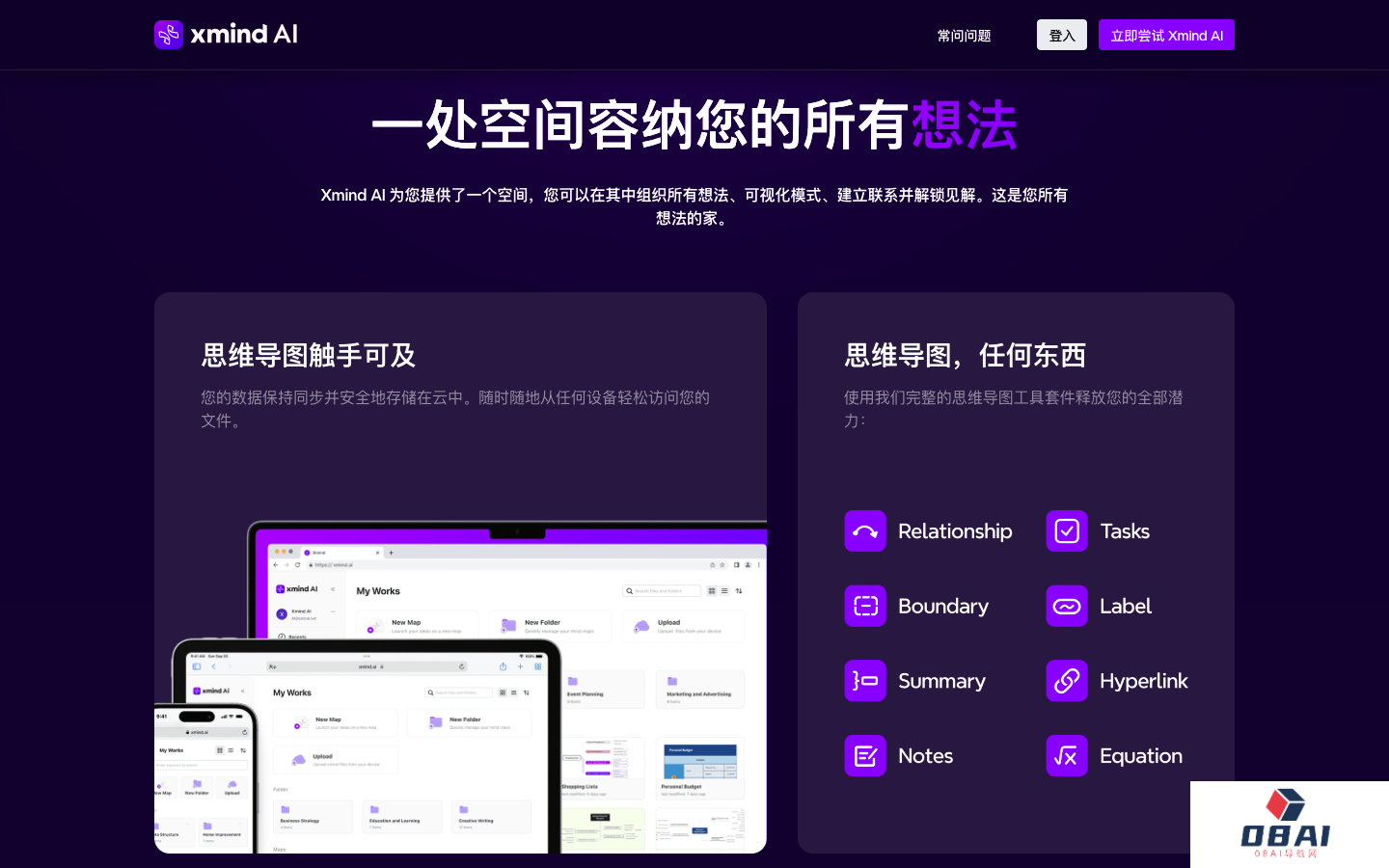Image resolution: width=1389 pixels, height=868 pixels.
Task: Click the Label feature icon
Action: 1067,606
